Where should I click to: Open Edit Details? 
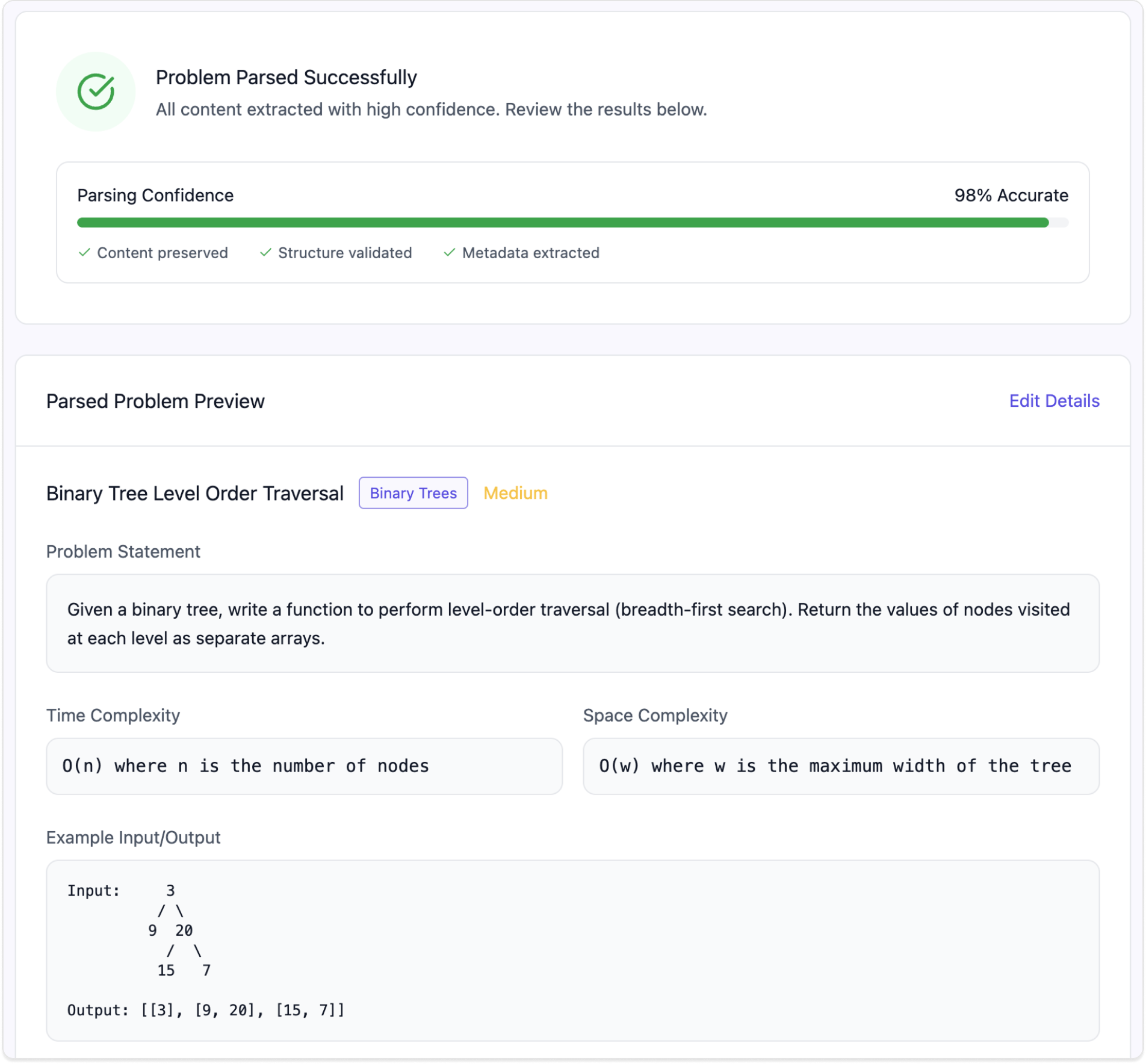tap(1055, 401)
